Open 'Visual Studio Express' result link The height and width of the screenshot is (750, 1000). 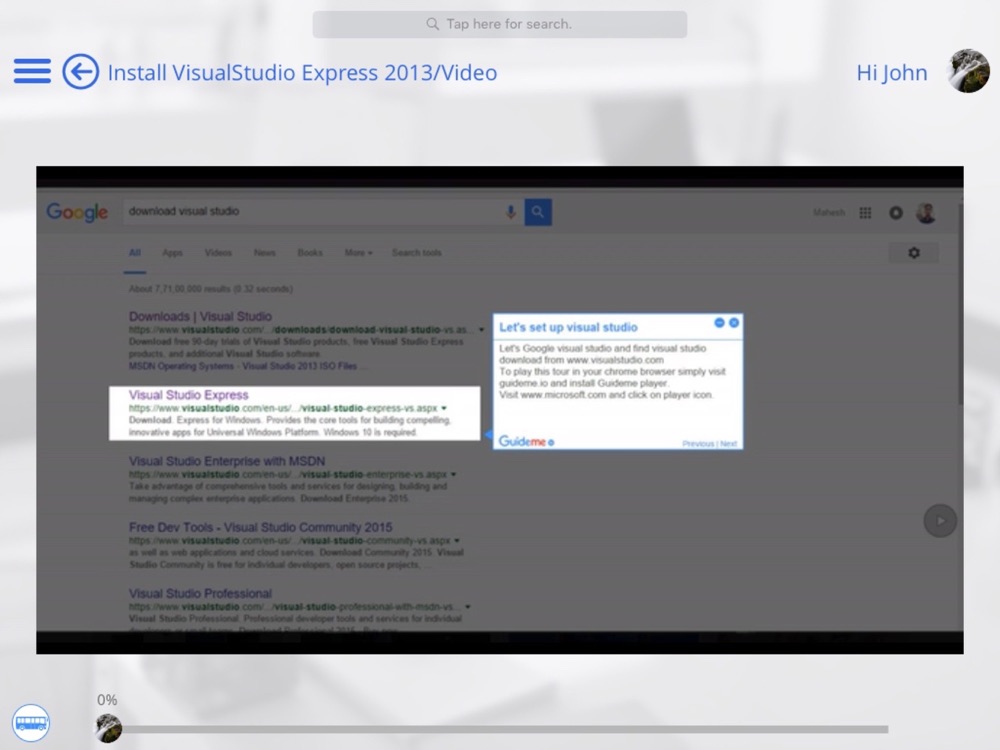coord(189,395)
